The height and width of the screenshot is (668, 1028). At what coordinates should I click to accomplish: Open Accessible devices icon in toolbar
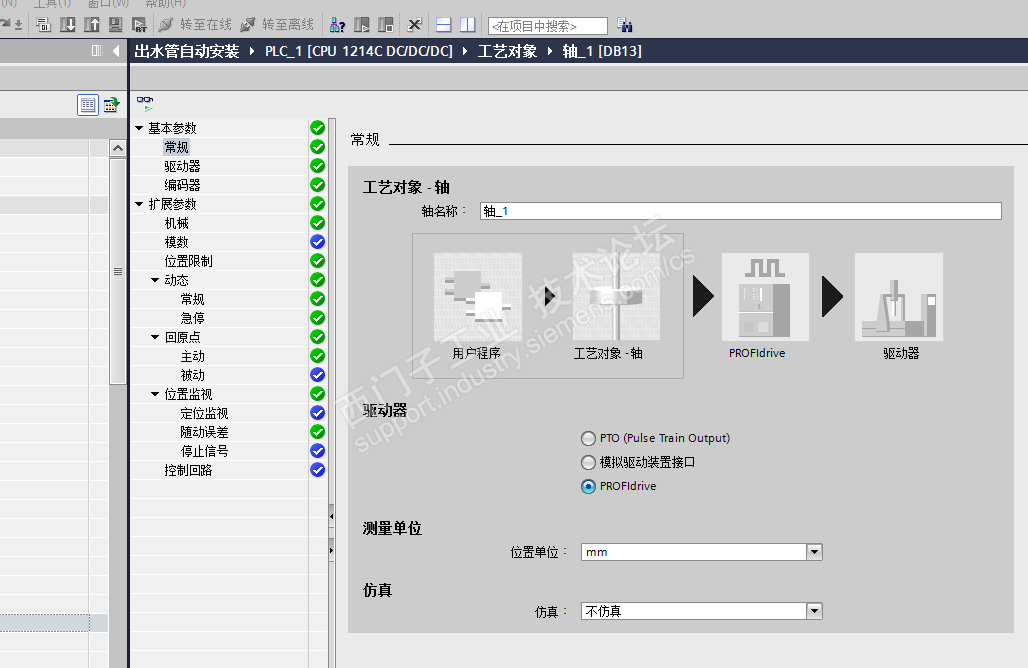[337, 25]
